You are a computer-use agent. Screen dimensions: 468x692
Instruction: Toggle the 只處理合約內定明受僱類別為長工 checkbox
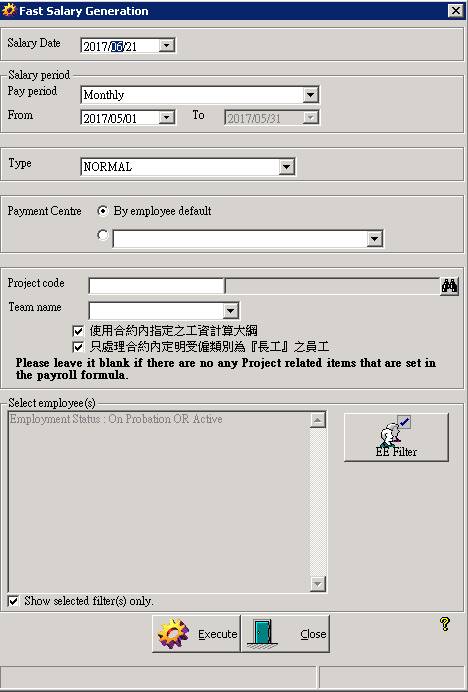[x=78, y=347]
